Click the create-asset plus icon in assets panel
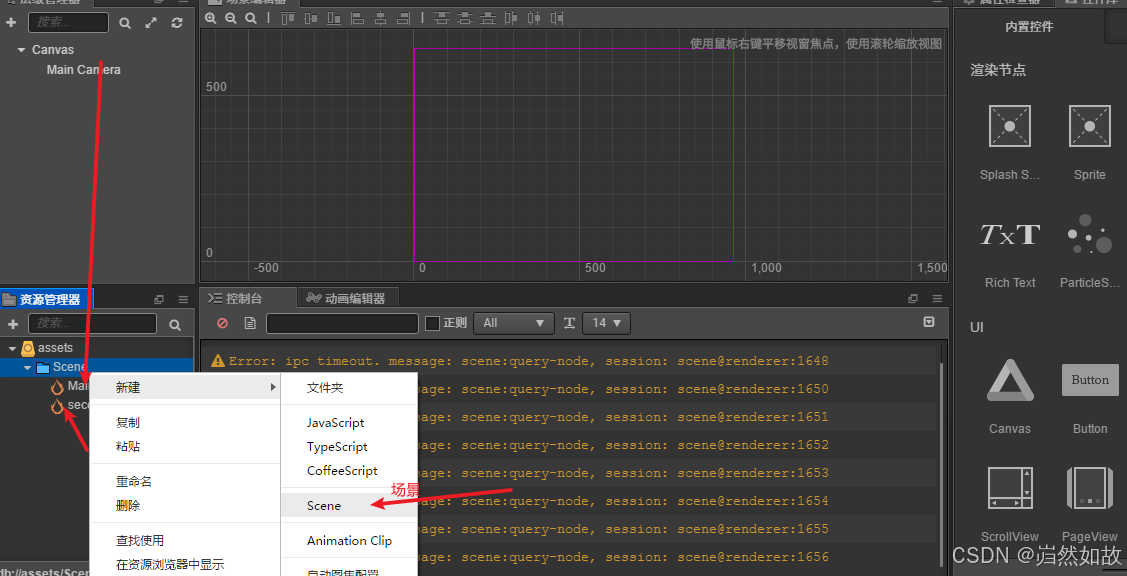The height and width of the screenshot is (576, 1127). tap(12, 324)
